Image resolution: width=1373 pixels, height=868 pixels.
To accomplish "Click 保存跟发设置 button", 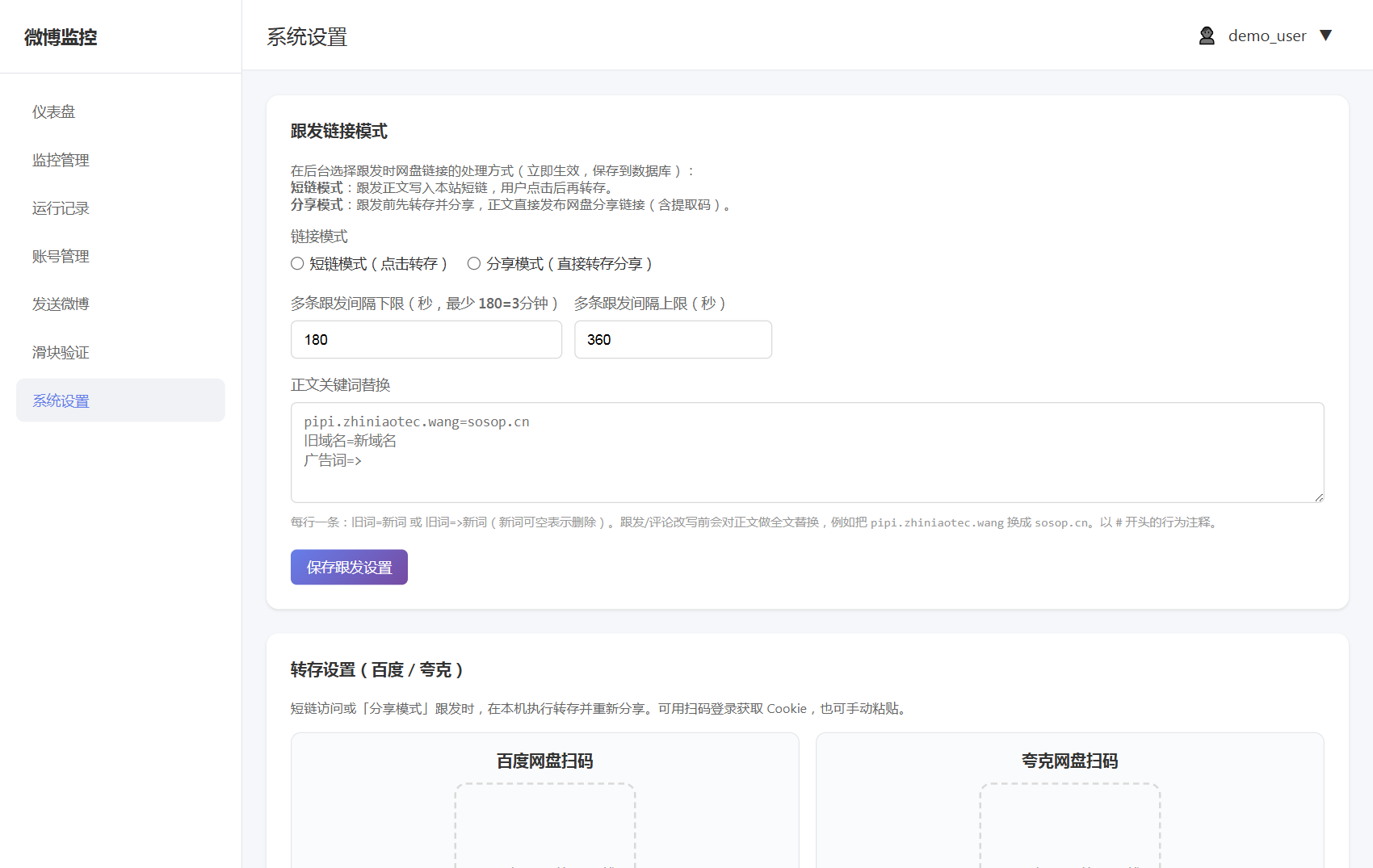I will (349, 568).
